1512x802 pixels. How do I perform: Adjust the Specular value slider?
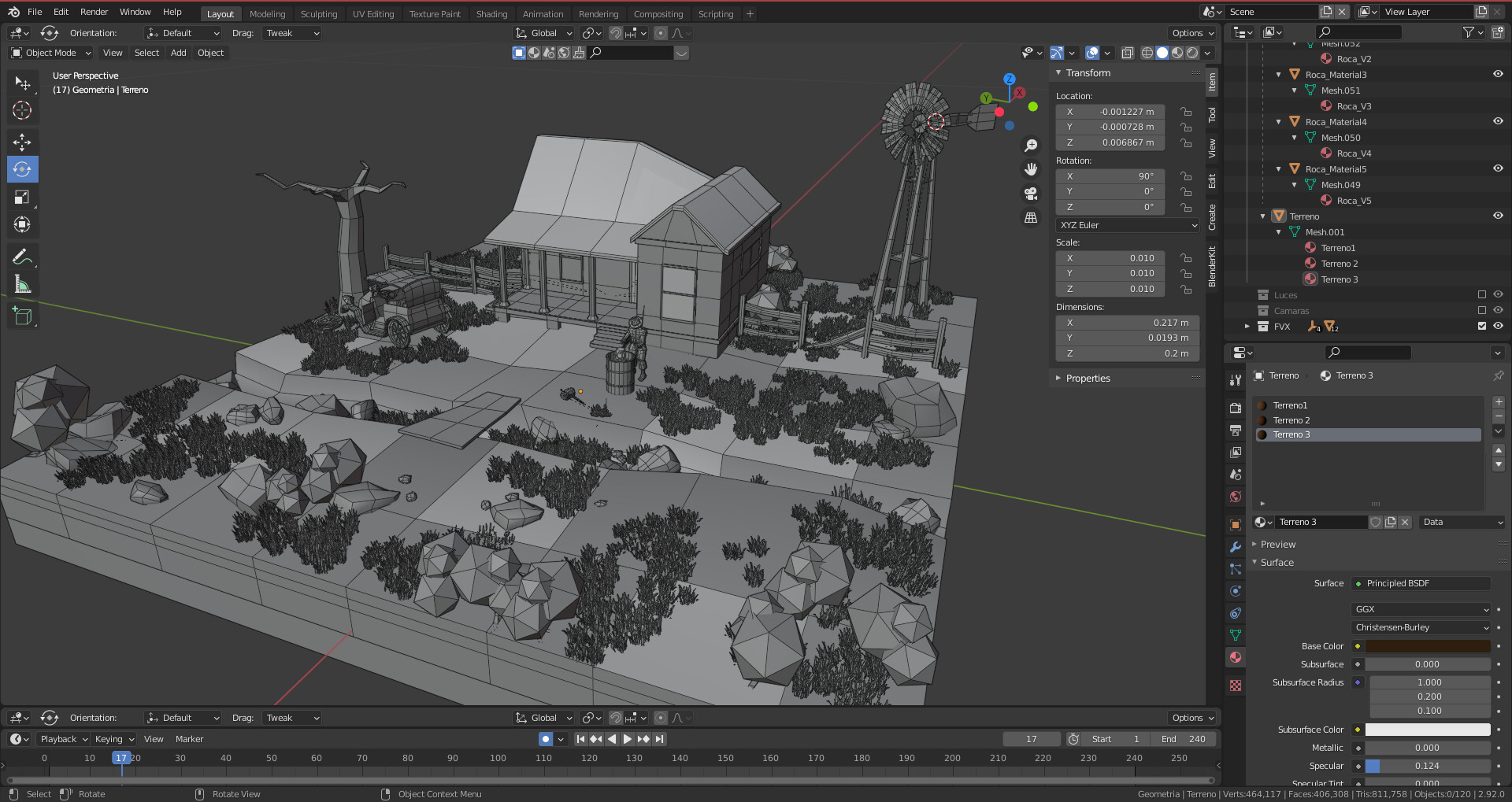click(x=1427, y=766)
